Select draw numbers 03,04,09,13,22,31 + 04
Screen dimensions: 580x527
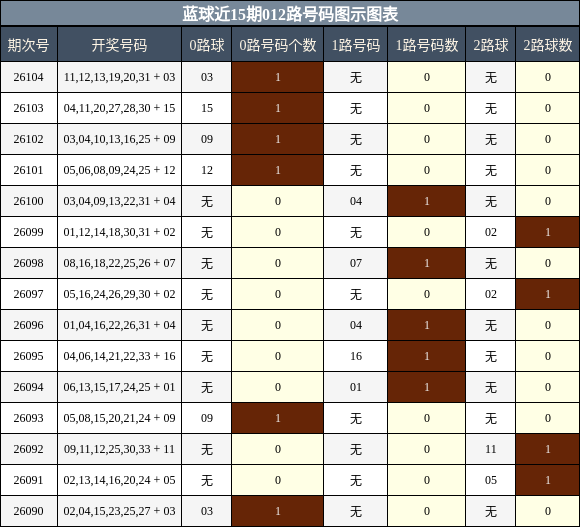(x=119, y=201)
